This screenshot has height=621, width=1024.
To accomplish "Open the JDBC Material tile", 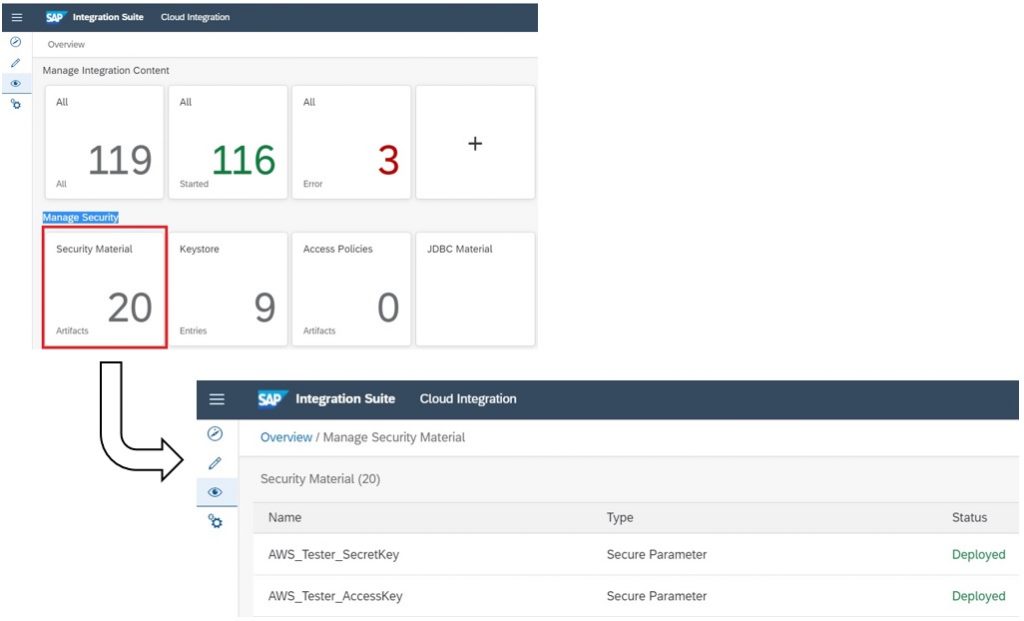I will tap(475, 289).
